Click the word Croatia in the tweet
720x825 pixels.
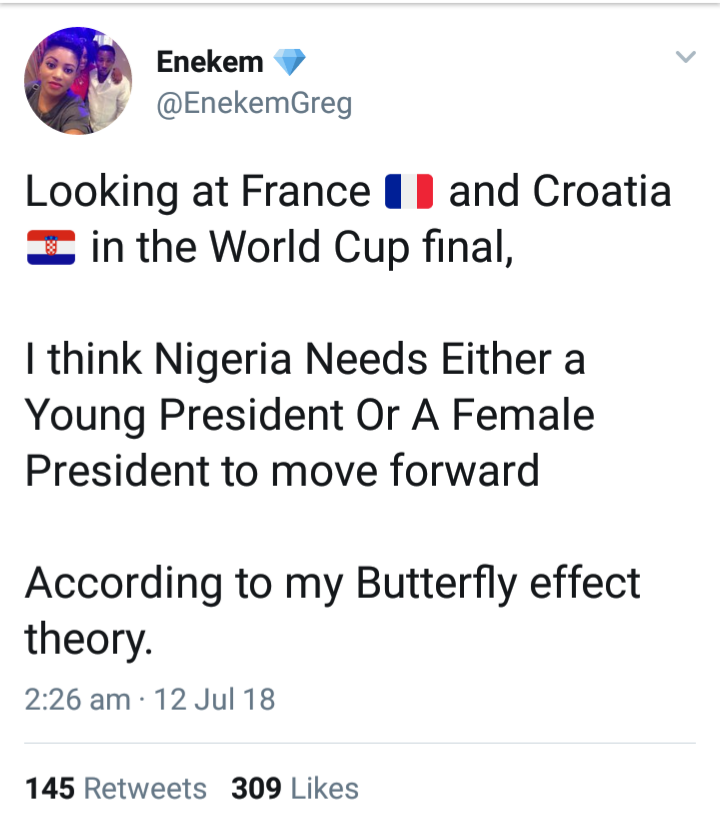602,191
